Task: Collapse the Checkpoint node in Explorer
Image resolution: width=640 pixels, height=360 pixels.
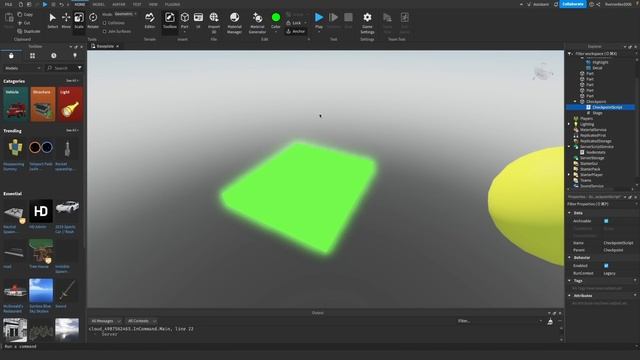Action: [x=576, y=102]
